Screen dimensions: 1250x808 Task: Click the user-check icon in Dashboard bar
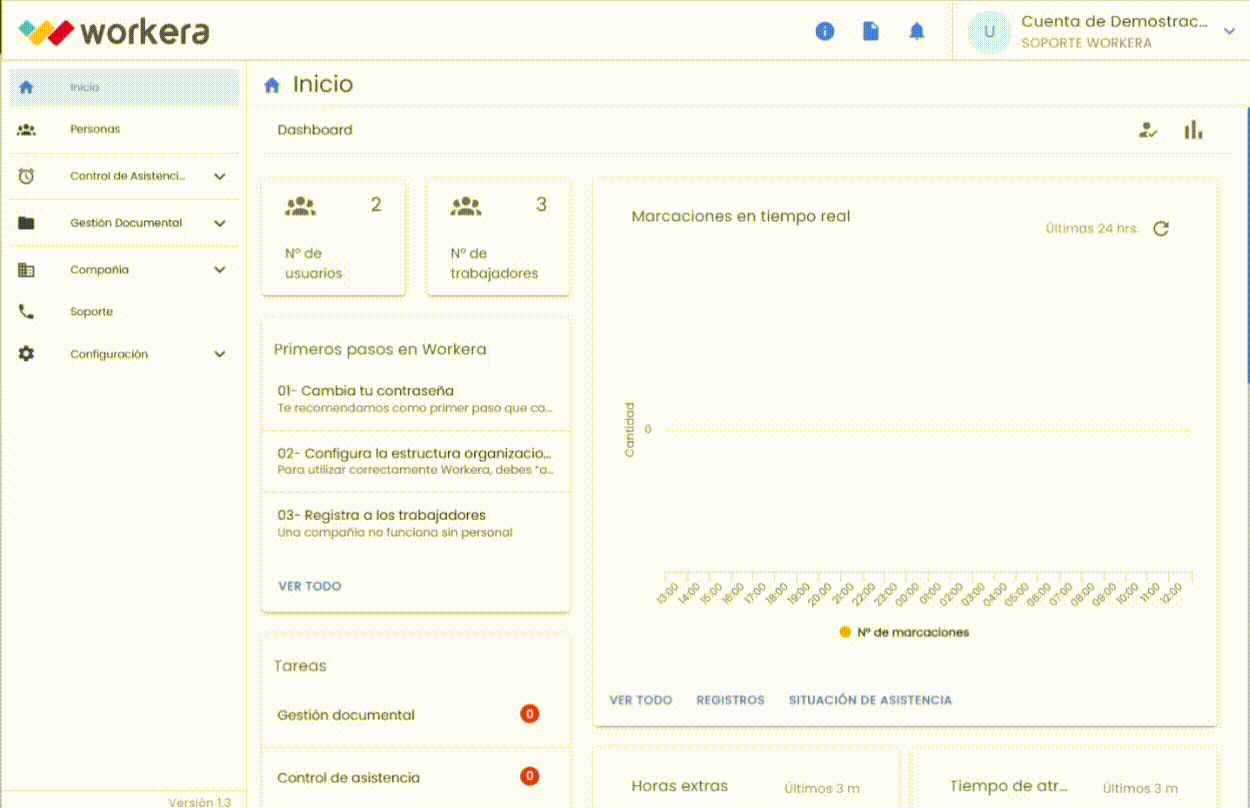1148,130
